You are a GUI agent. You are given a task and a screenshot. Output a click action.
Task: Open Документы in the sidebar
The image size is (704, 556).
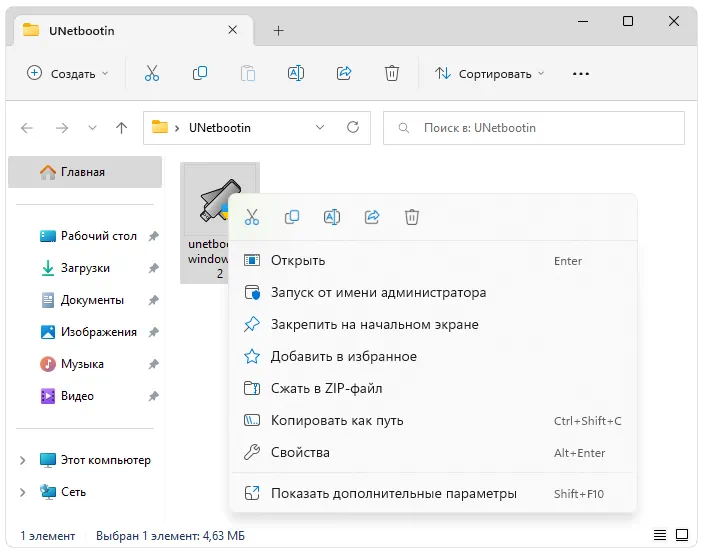(82, 300)
